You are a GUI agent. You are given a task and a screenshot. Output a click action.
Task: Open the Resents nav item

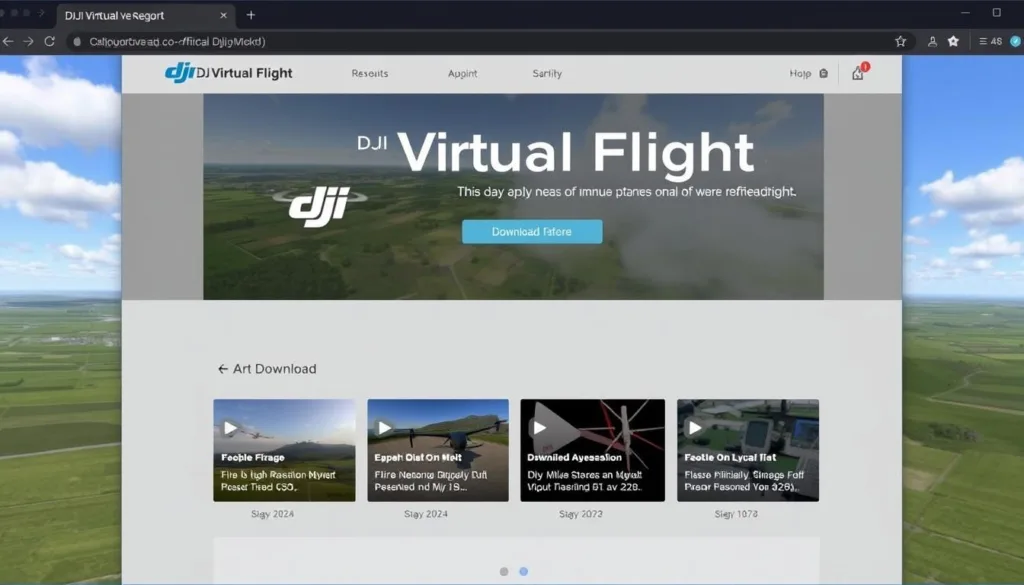click(x=370, y=74)
